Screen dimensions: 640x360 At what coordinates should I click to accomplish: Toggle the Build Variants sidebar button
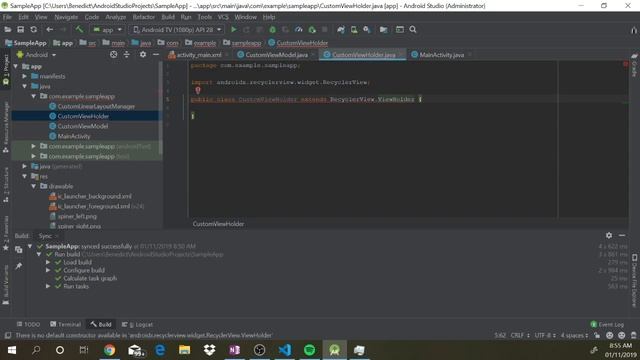tap(6, 284)
